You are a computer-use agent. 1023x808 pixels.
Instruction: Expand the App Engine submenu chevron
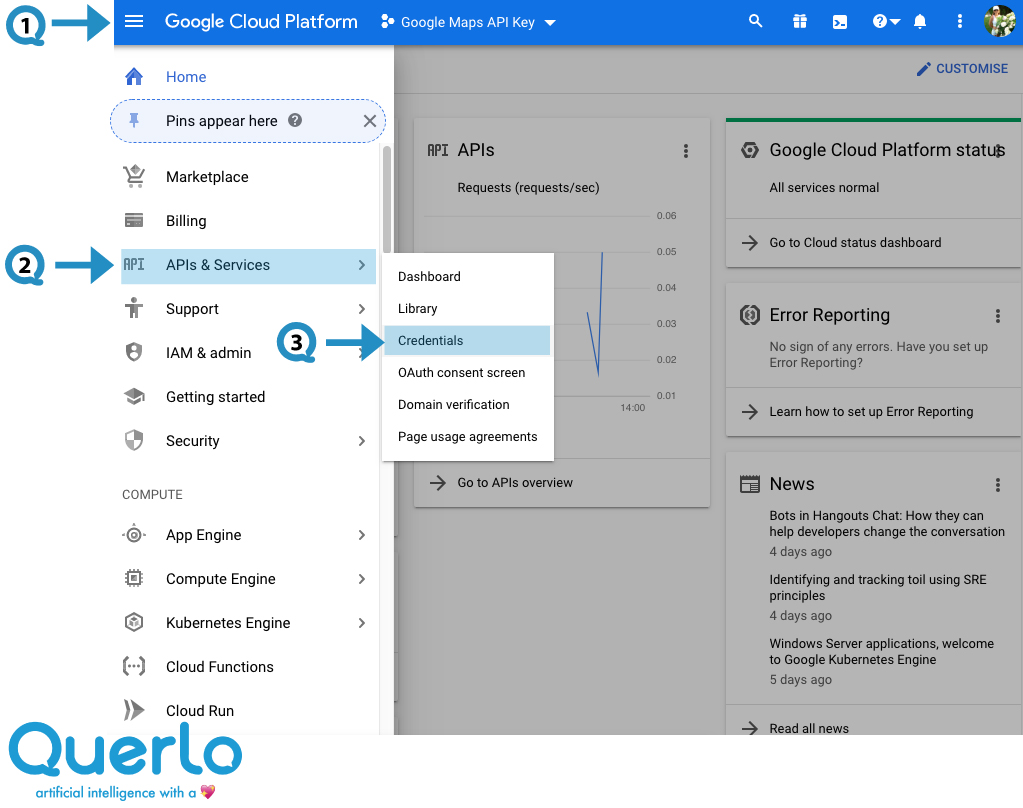click(x=361, y=535)
